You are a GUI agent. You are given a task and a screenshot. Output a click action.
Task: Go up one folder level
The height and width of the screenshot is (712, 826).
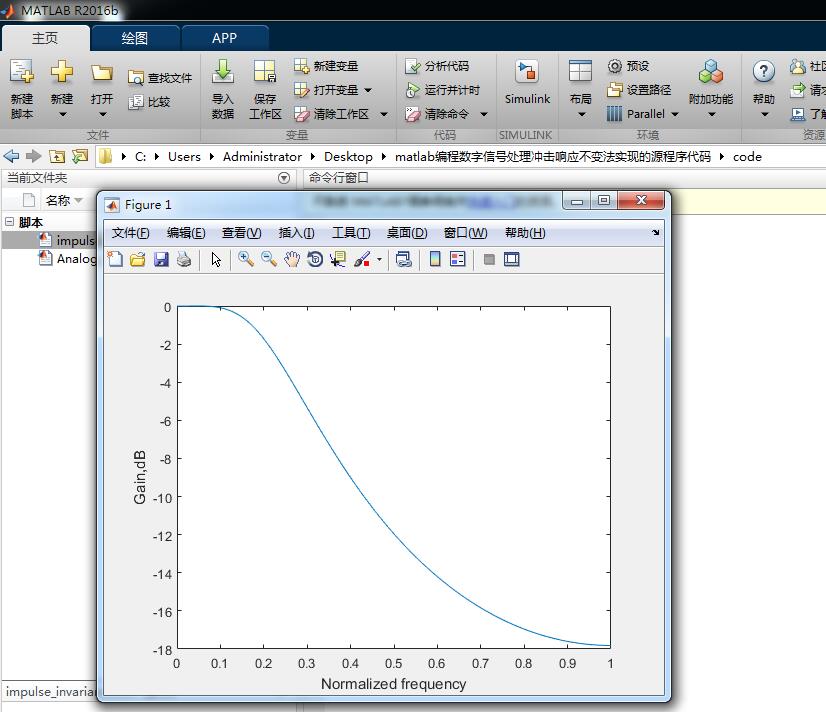57,156
